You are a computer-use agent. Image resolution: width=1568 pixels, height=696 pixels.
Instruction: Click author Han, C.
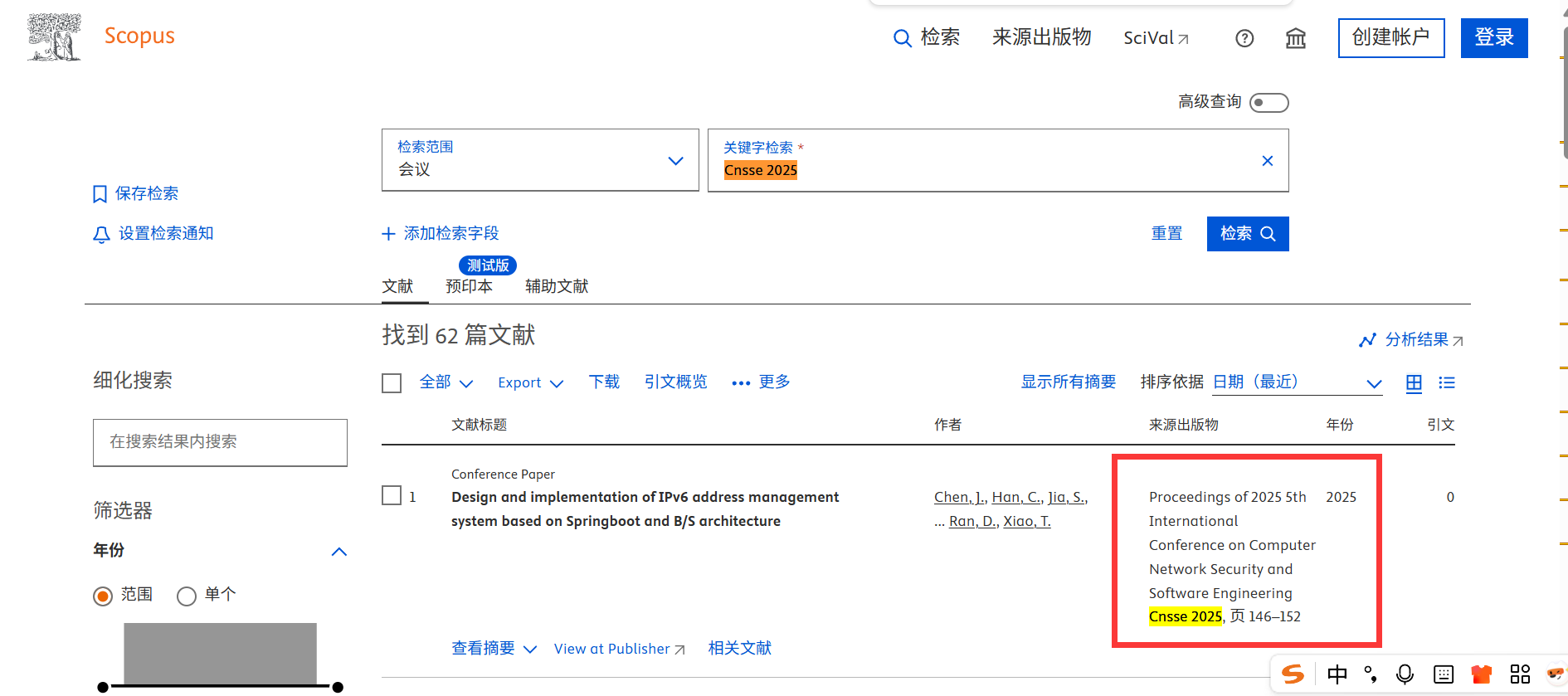[x=1017, y=497]
